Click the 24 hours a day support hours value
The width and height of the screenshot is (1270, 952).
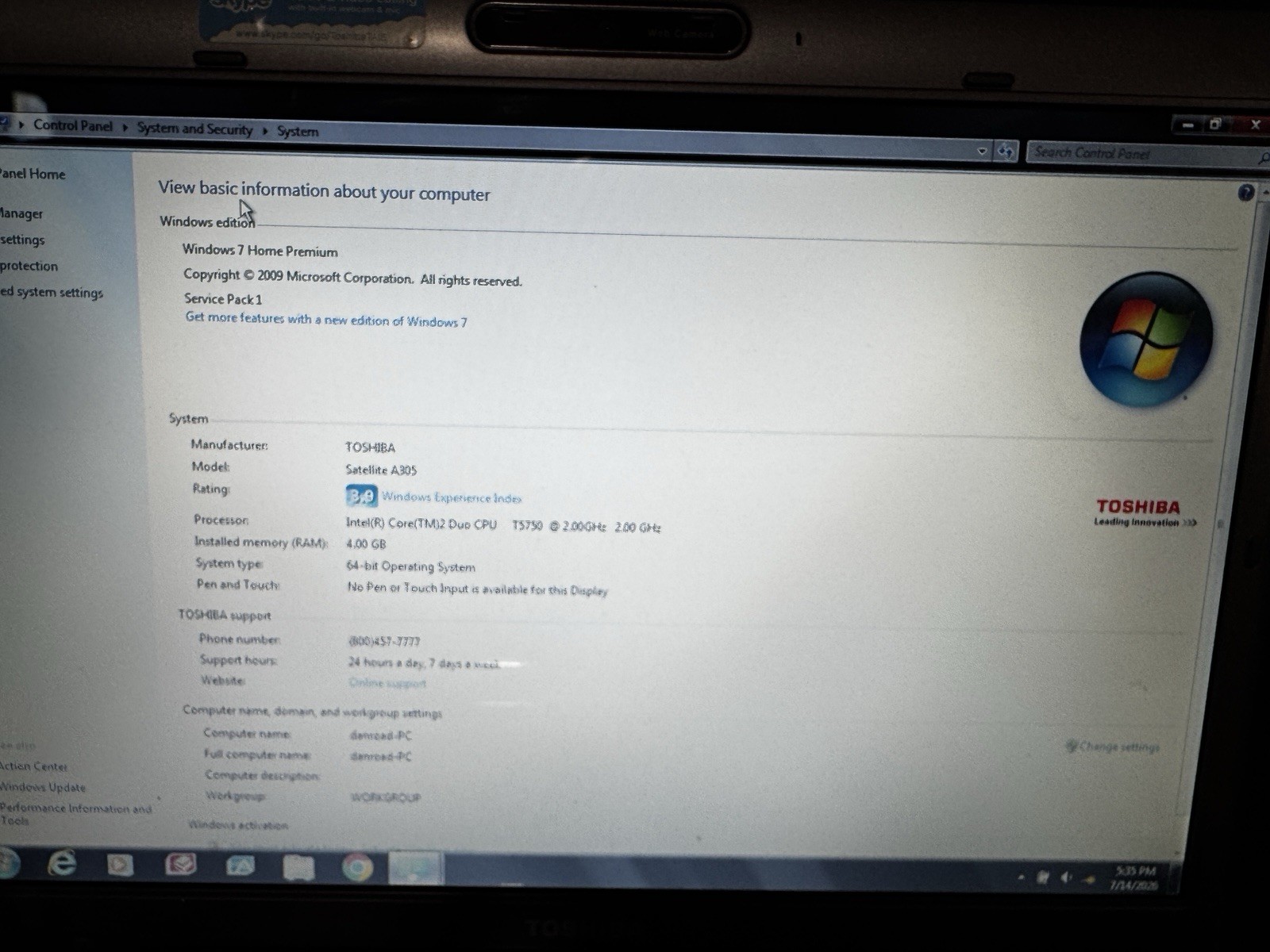[424, 662]
